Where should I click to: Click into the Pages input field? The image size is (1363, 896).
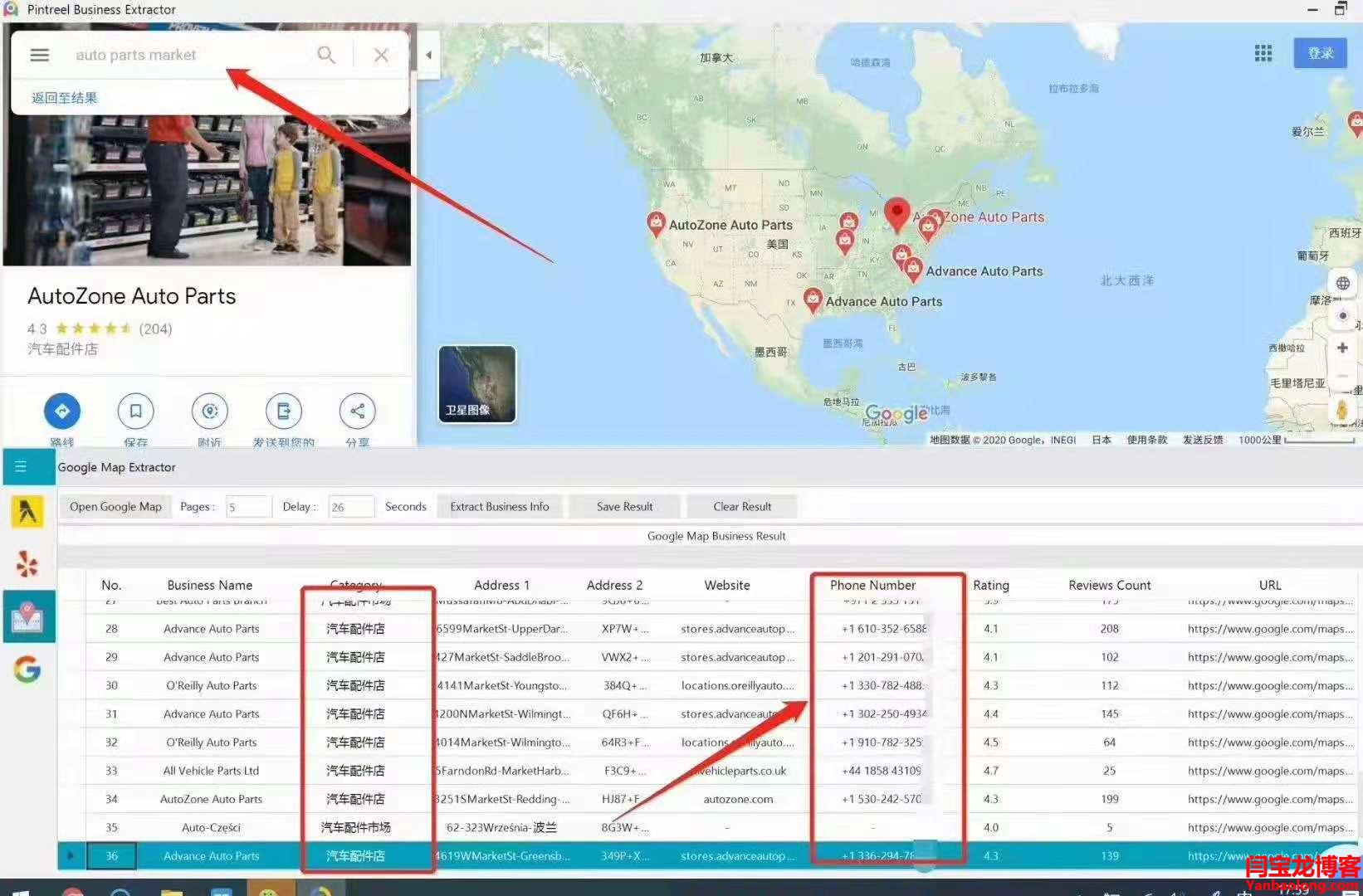[248, 506]
